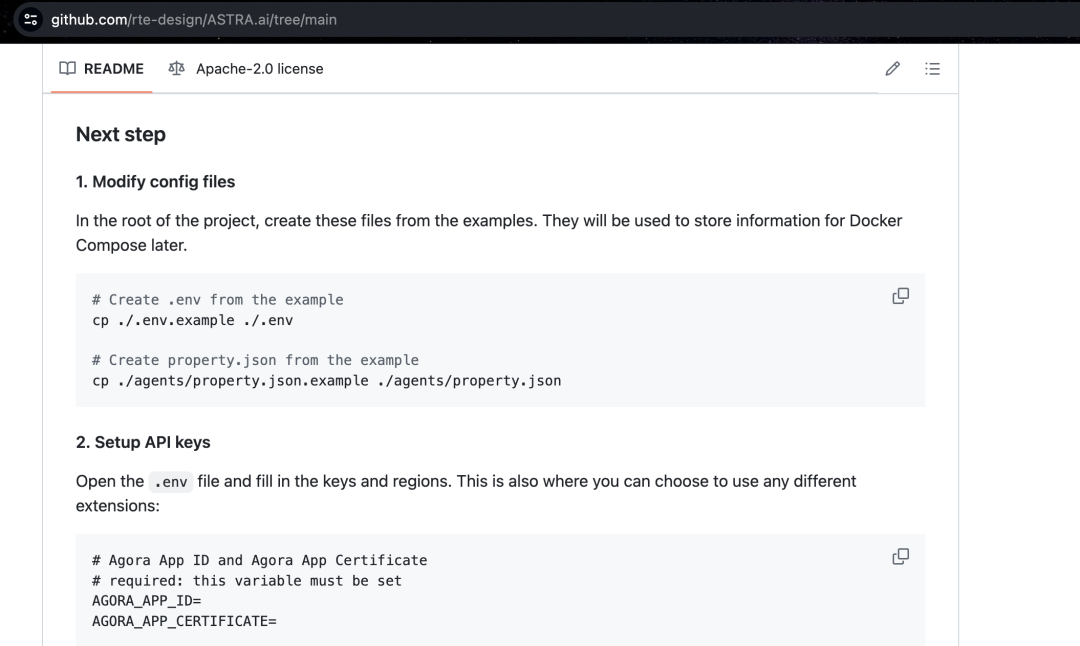Click the pencil icon to edit README
Screen dimensions: 1080x646
[892, 69]
